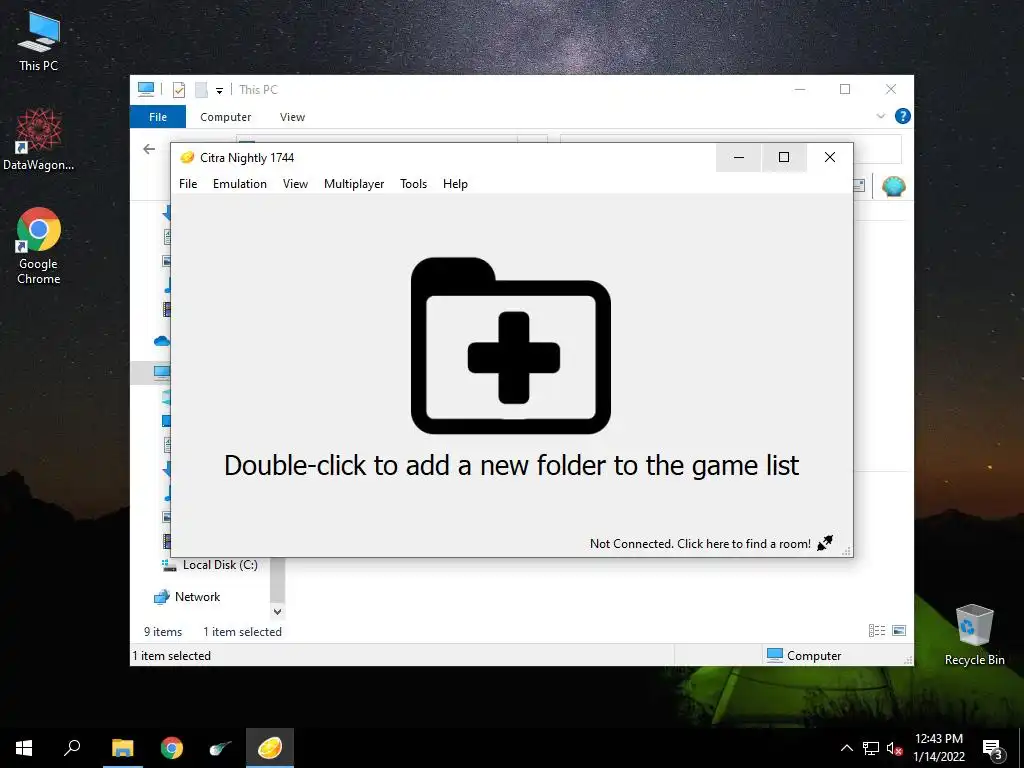1024x768 pixels.
Task: Close the Citra Nightly window
Action: click(829, 157)
